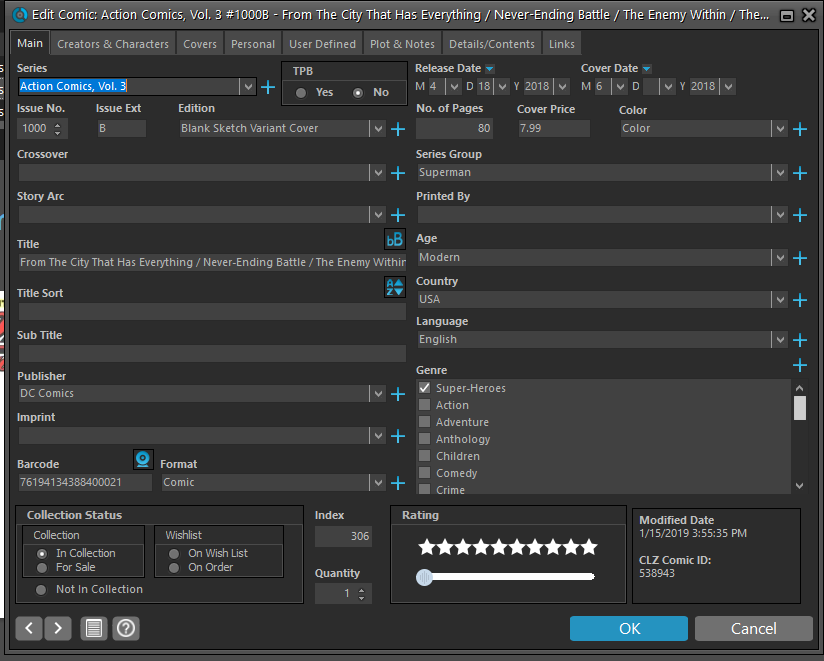The image size is (824, 661).
Task: Check the Anthology genre checkbox
Action: [x=425, y=439]
